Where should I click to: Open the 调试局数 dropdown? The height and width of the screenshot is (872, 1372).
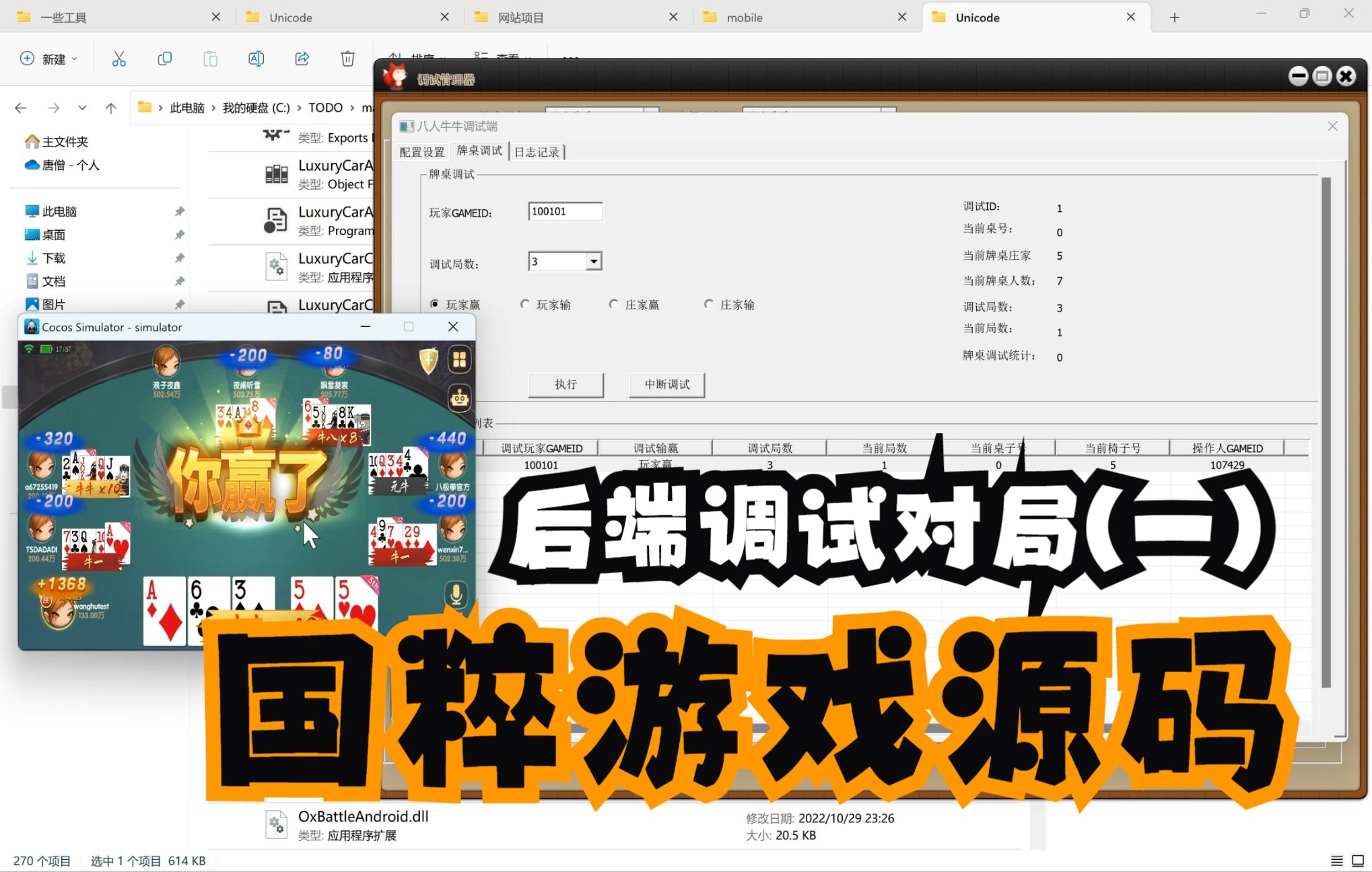(593, 261)
